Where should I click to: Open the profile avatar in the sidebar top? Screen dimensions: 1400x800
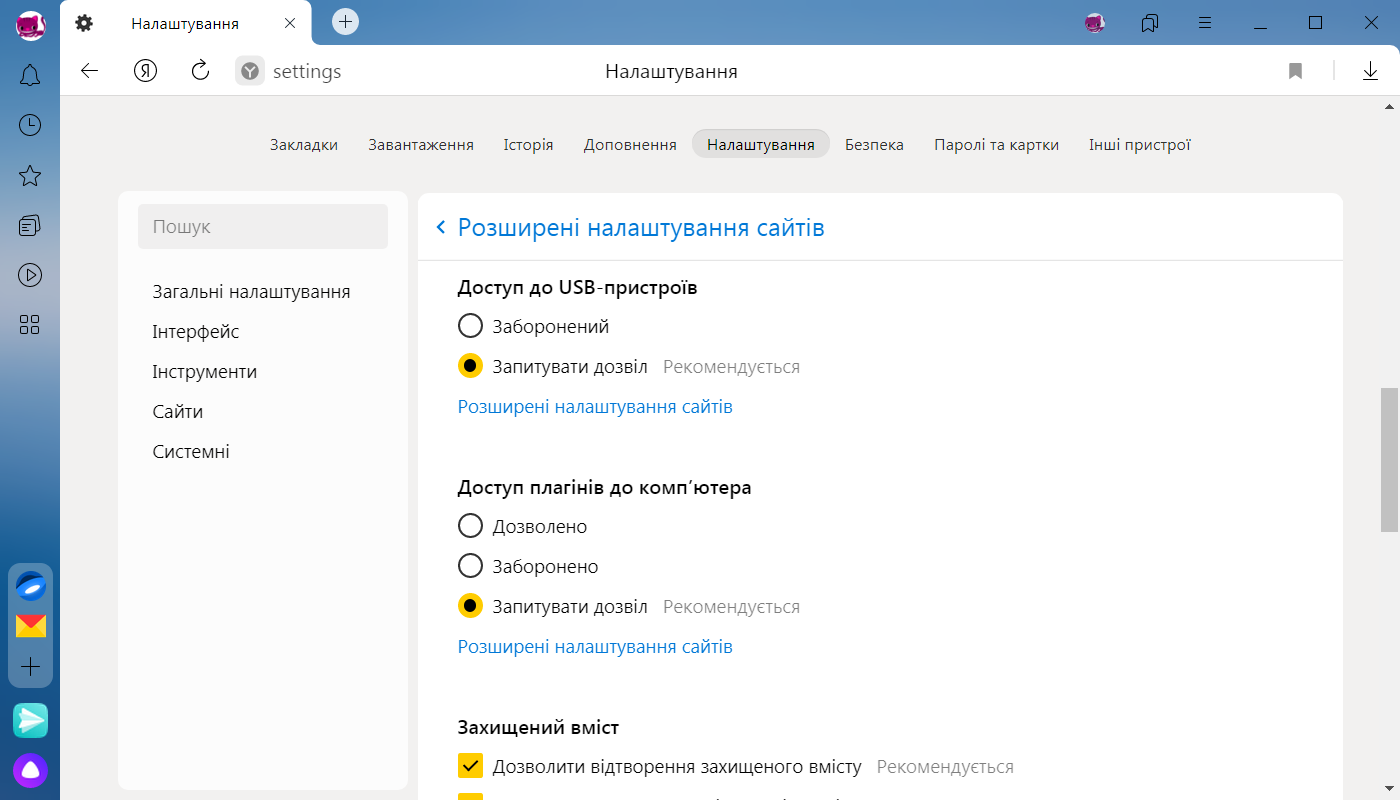point(30,25)
